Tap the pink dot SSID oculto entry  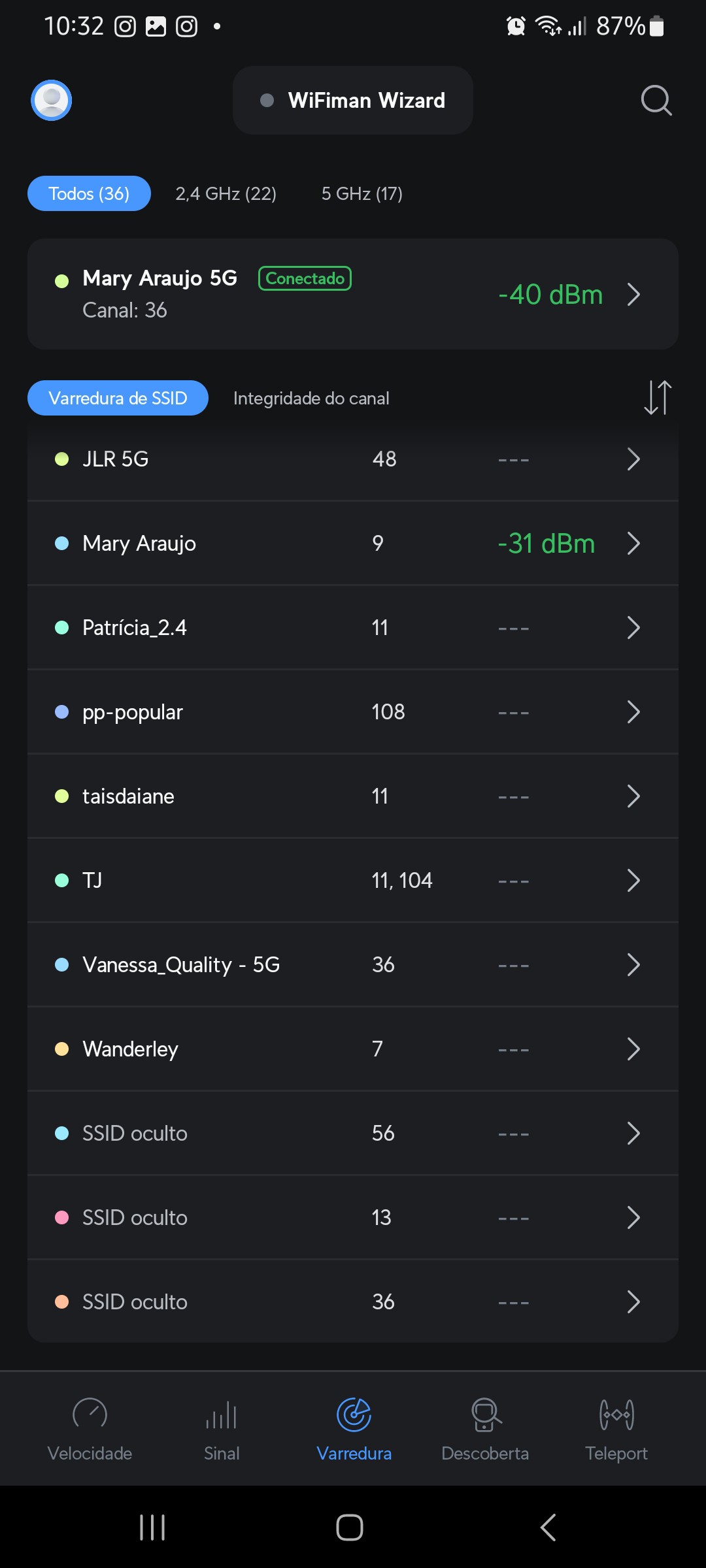point(353,1218)
